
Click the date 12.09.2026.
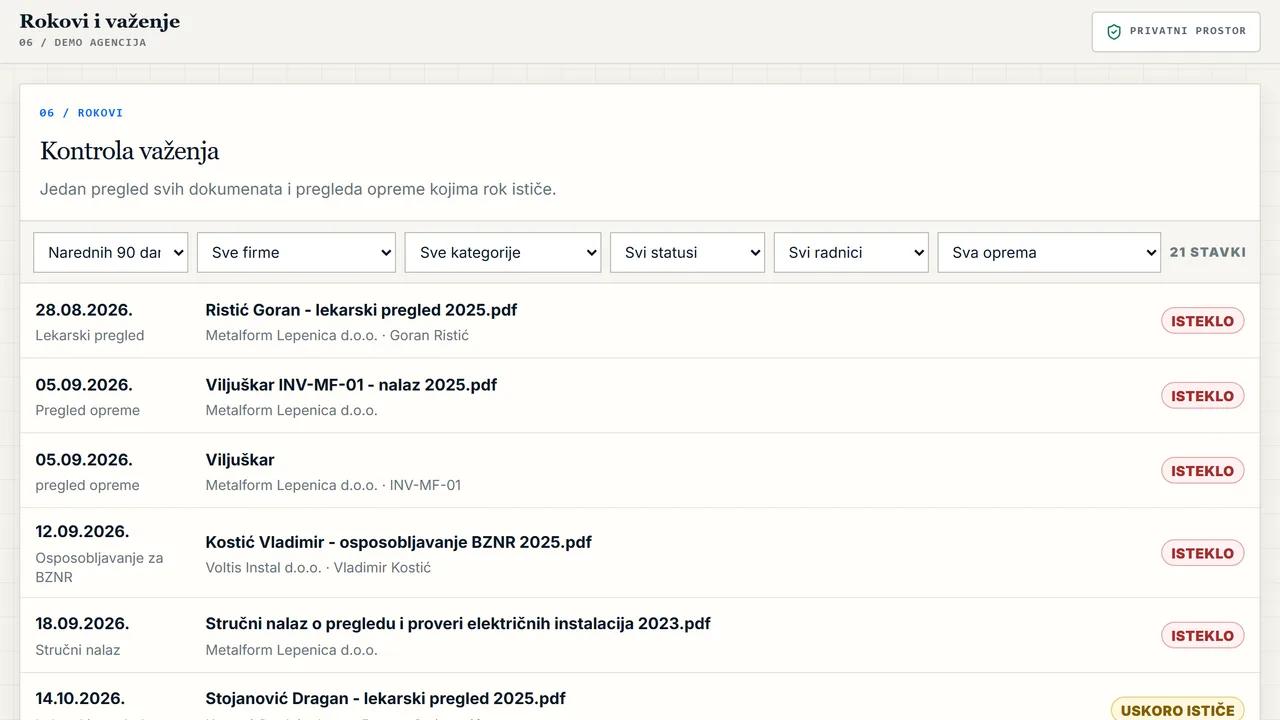tap(82, 532)
